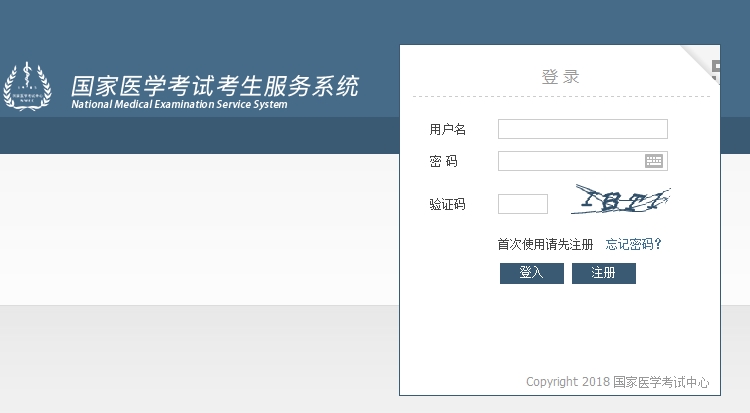Open the 忘记密码? forgot password link
Screen dimensions: 750x413
[x=634, y=244]
